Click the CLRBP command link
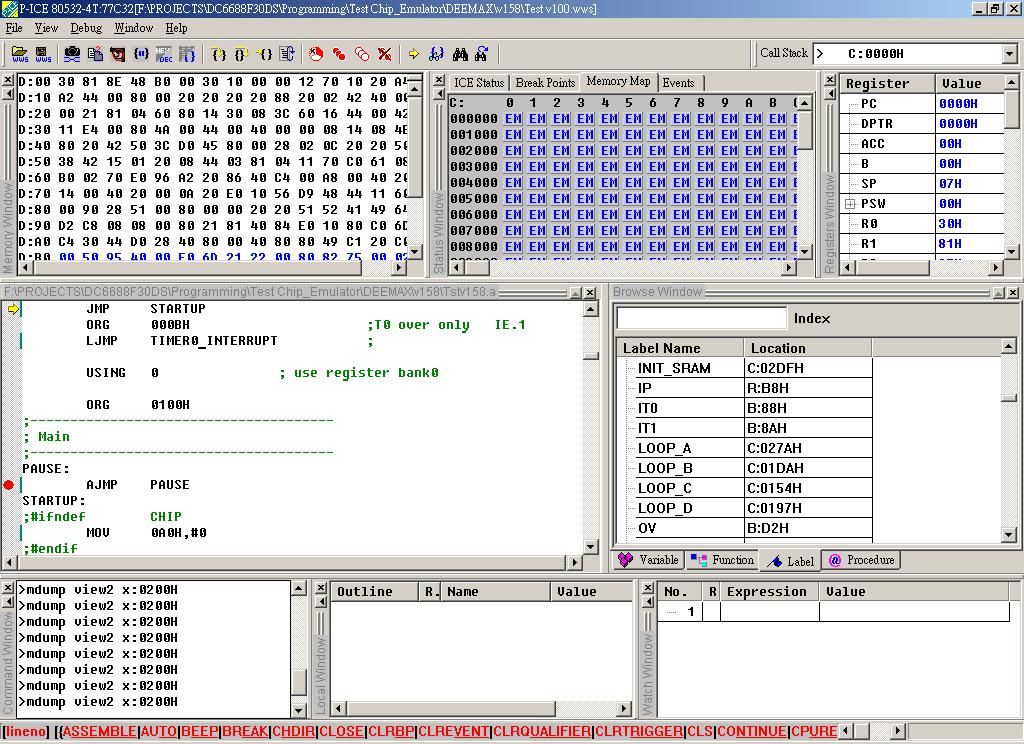Image resolution: width=1024 pixels, height=744 pixels. 391,732
